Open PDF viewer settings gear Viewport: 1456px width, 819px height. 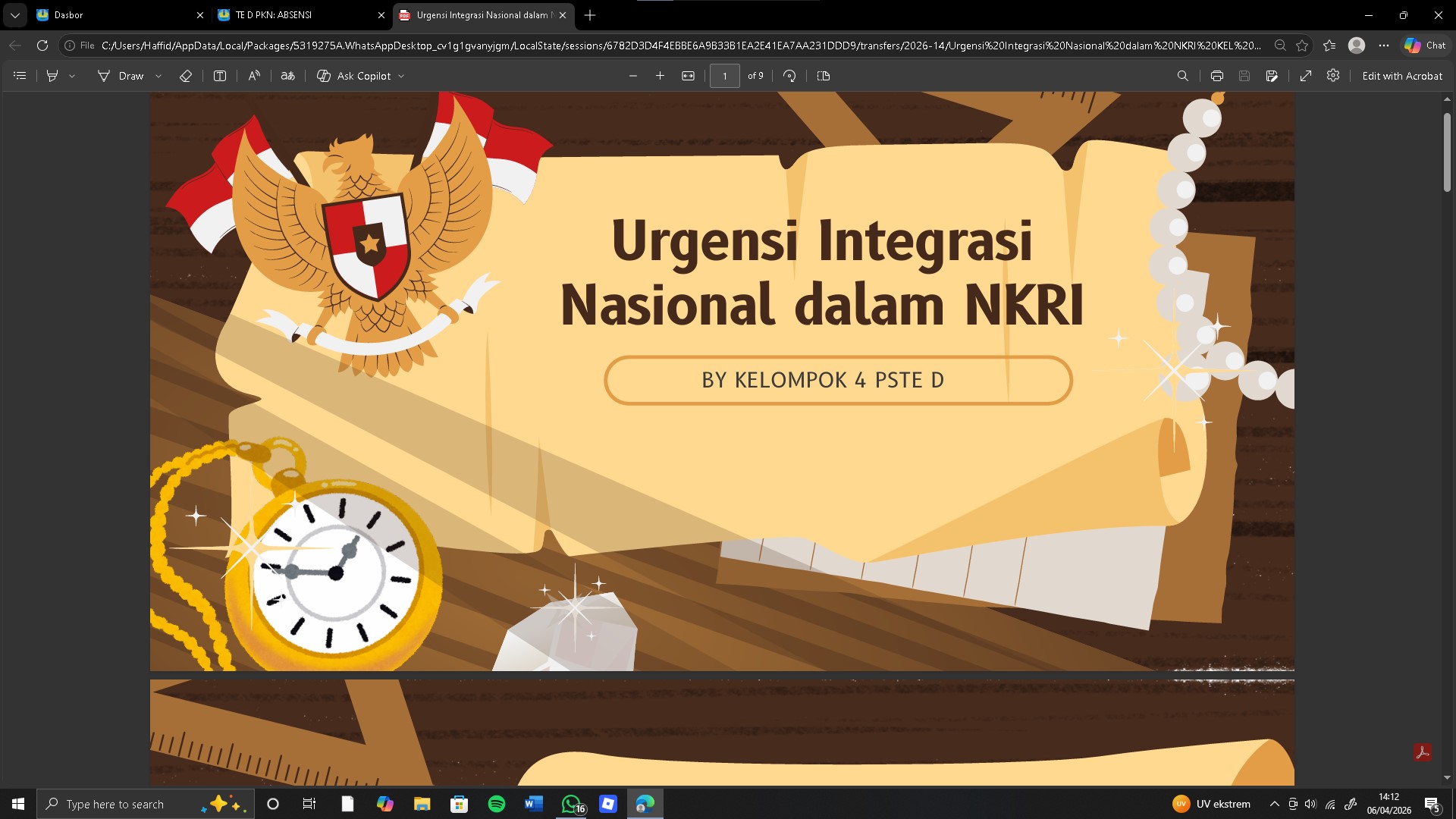click(x=1333, y=76)
